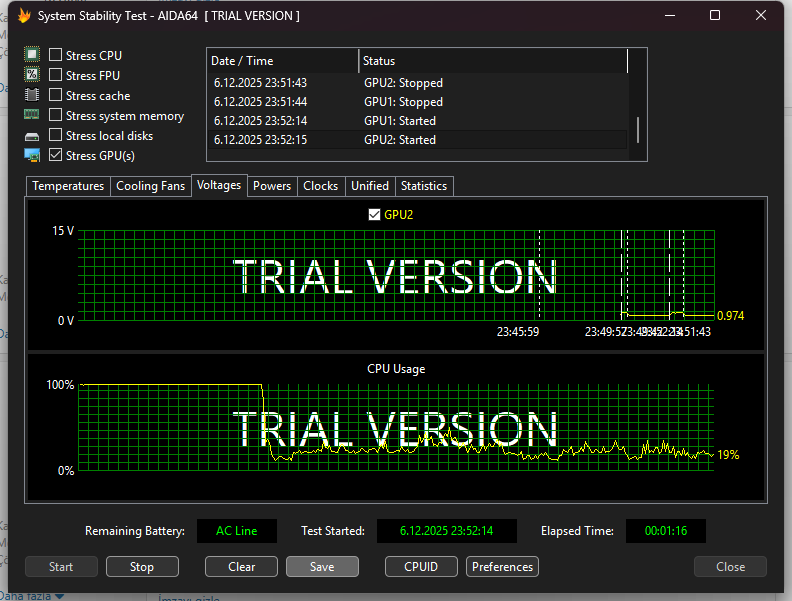This screenshot has width=792, height=601.
Task: Minimize the AIDA64 window
Action: click(670, 16)
